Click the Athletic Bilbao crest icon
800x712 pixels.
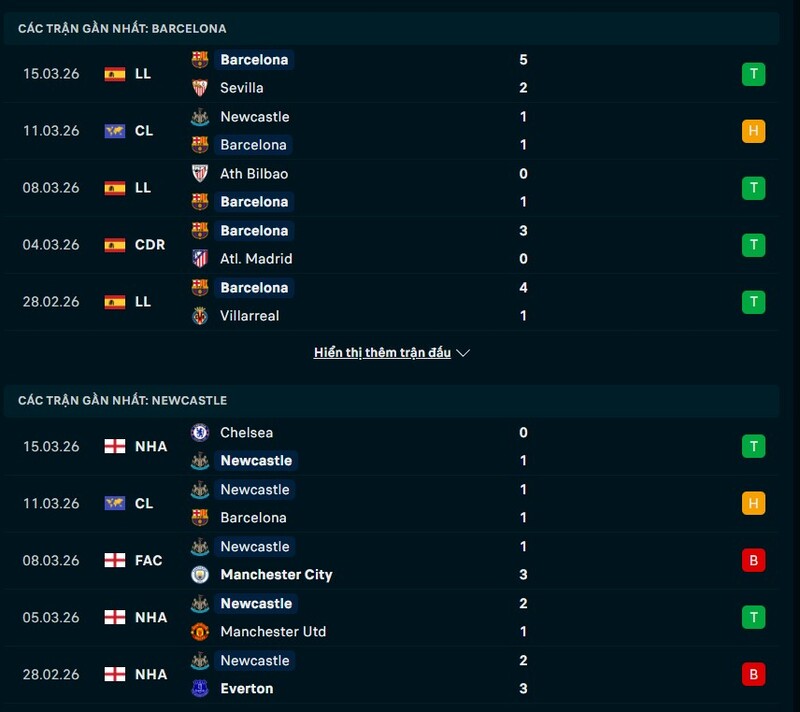click(200, 173)
